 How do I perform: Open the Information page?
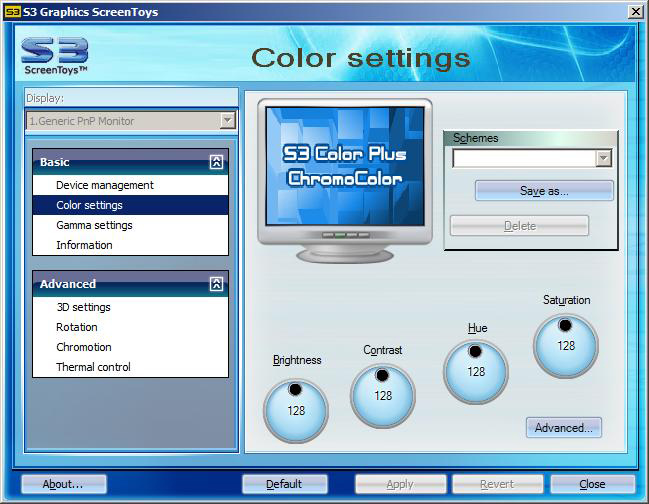84,245
